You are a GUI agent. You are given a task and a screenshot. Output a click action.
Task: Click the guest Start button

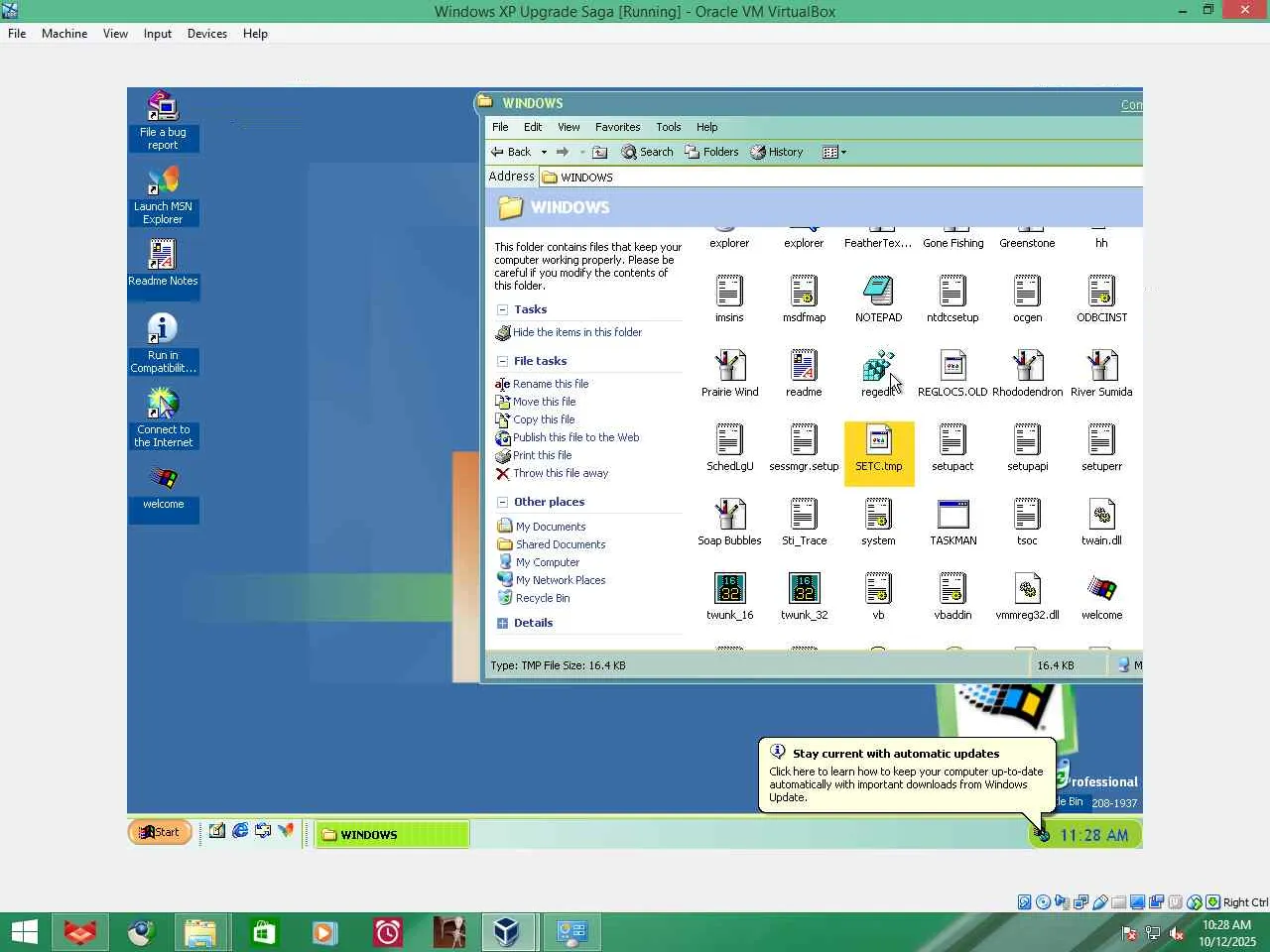pyautogui.click(x=160, y=832)
